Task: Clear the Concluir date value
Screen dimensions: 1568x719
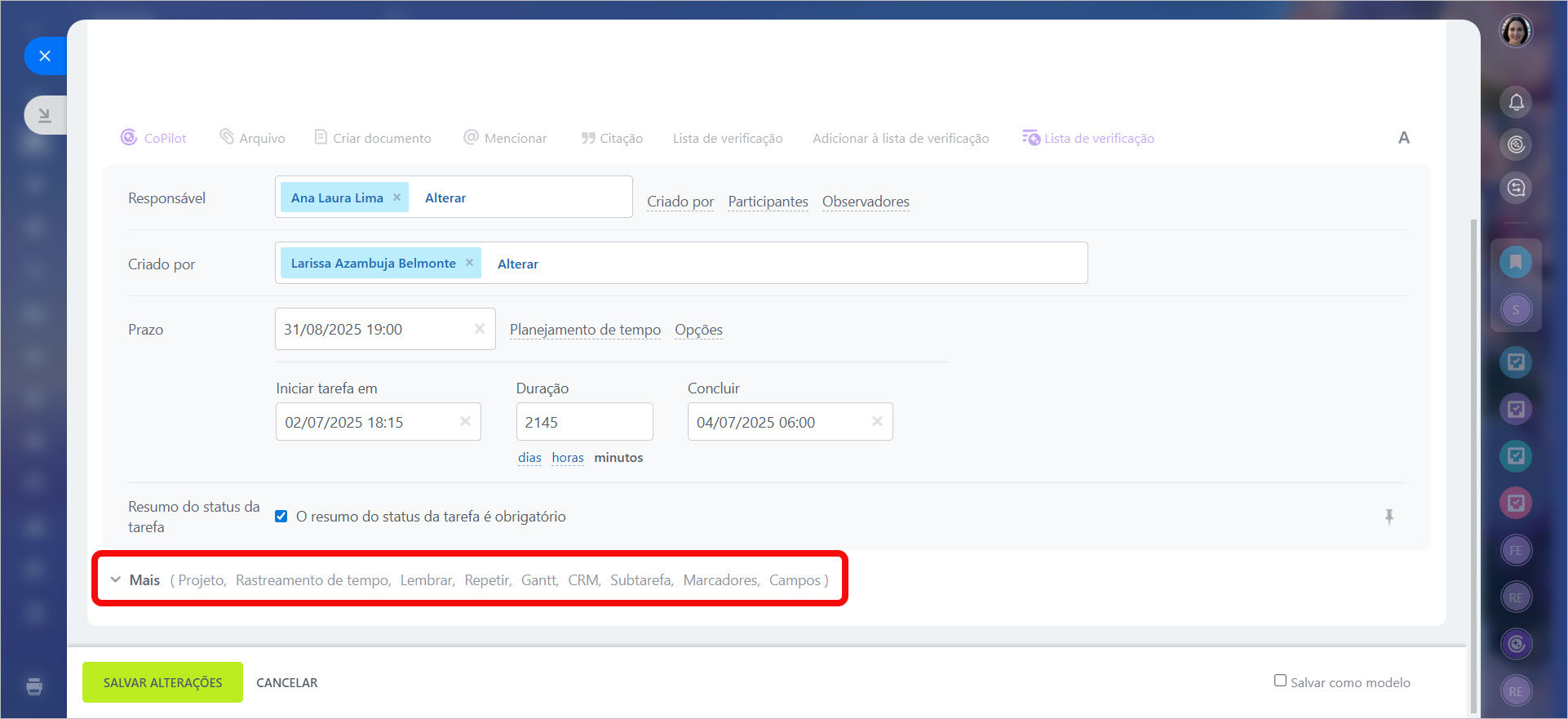Action: tap(877, 422)
